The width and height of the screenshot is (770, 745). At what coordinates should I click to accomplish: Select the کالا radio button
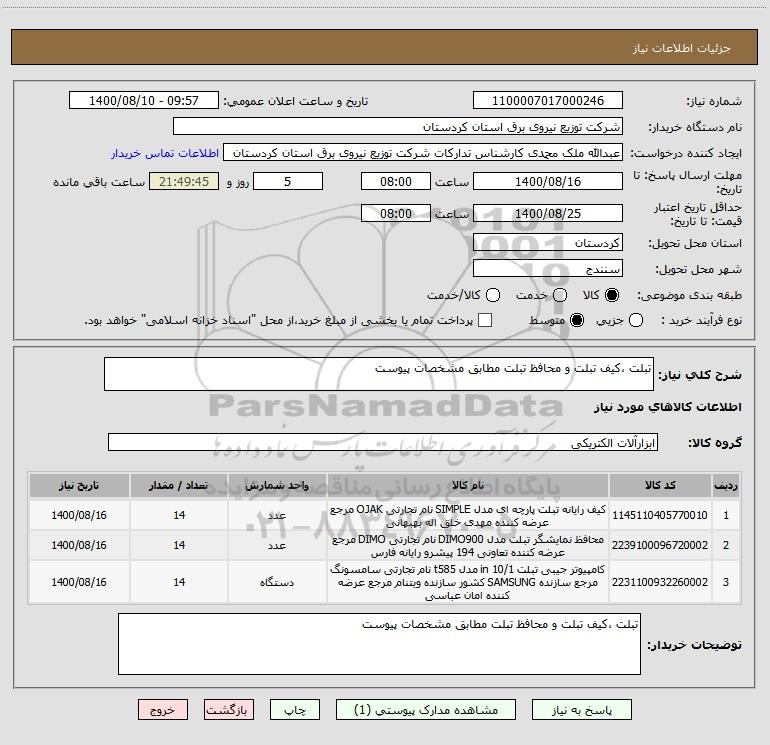[612, 295]
